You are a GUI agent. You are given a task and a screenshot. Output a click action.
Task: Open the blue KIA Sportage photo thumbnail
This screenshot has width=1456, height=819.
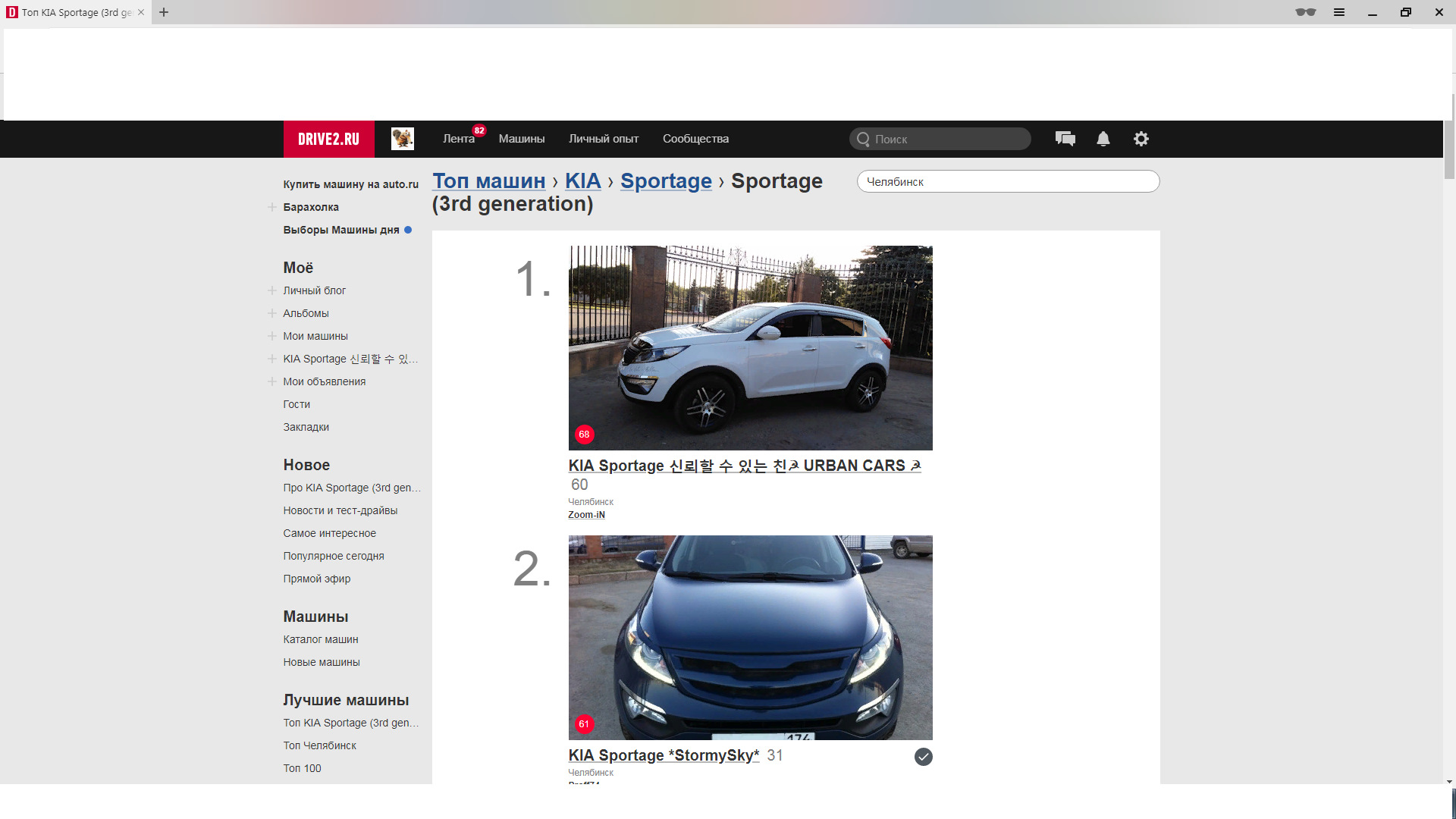[750, 638]
